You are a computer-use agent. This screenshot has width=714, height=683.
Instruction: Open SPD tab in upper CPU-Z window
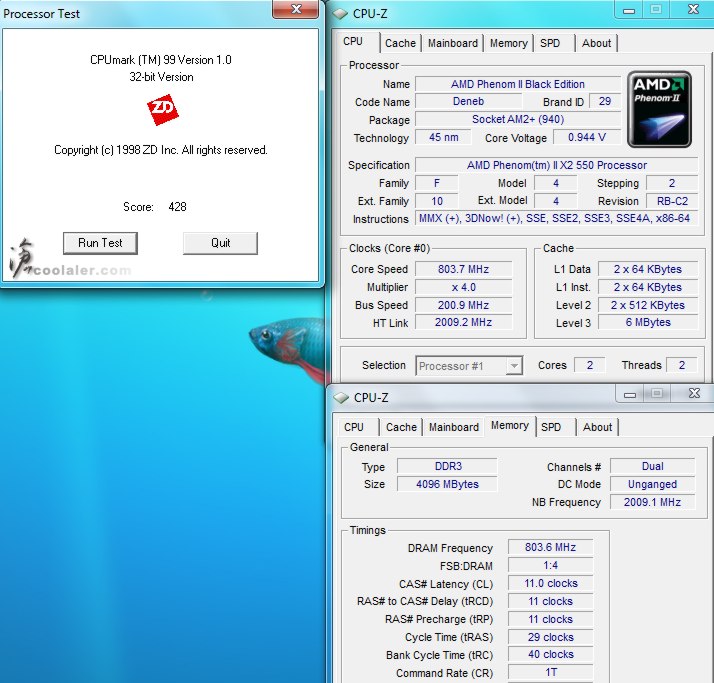[550, 43]
